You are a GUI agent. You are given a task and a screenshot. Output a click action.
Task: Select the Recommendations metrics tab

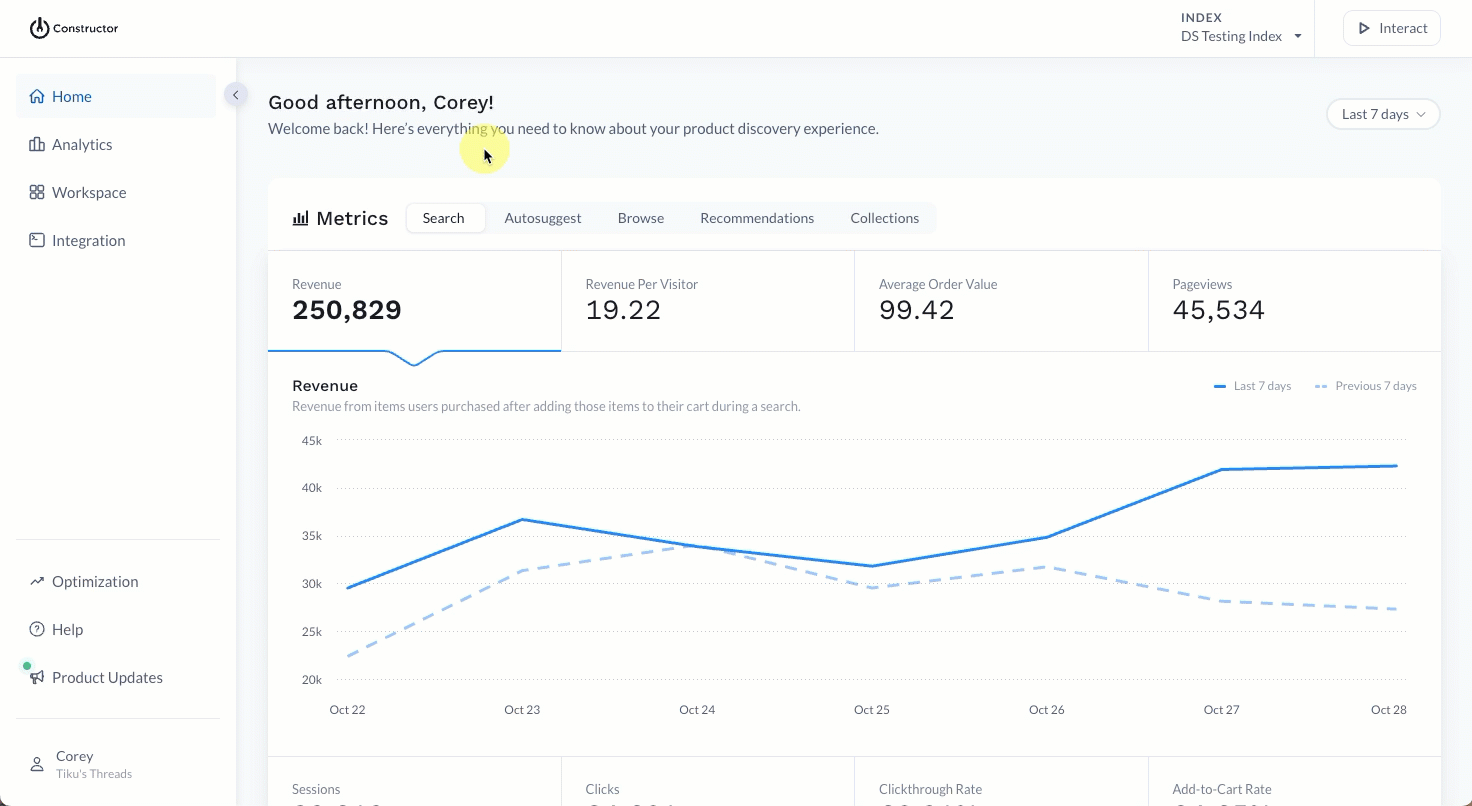(x=757, y=218)
